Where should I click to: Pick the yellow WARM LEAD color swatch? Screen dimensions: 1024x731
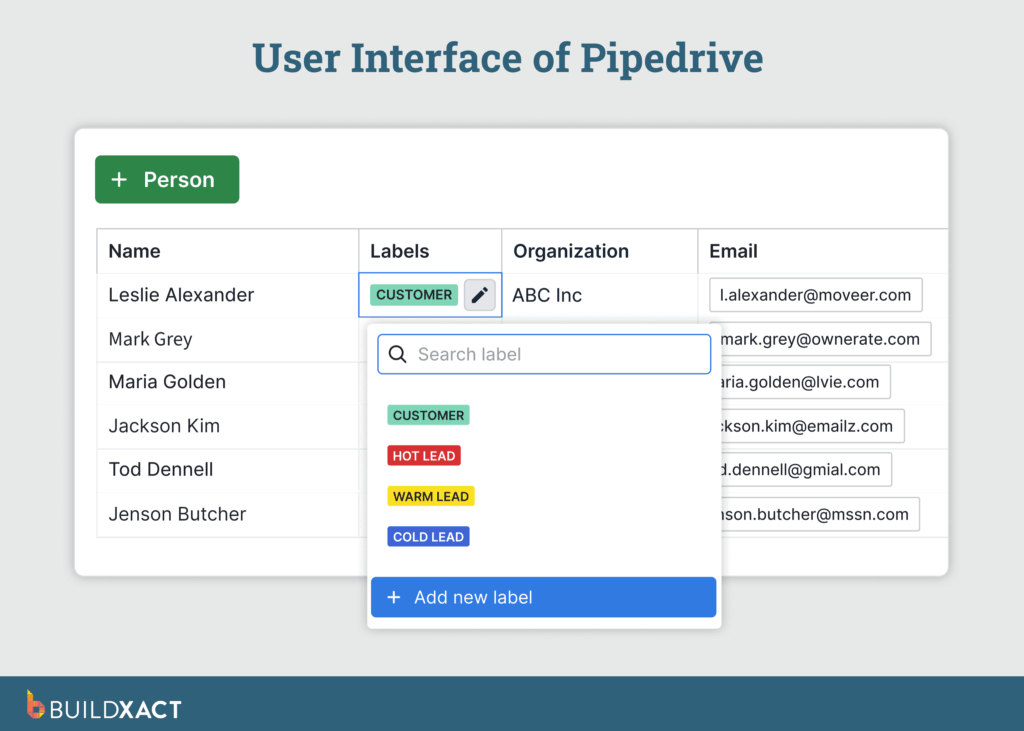pyautogui.click(x=430, y=495)
